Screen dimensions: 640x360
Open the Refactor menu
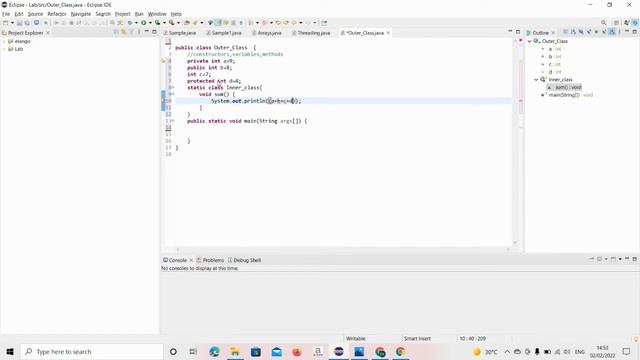(57, 14)
